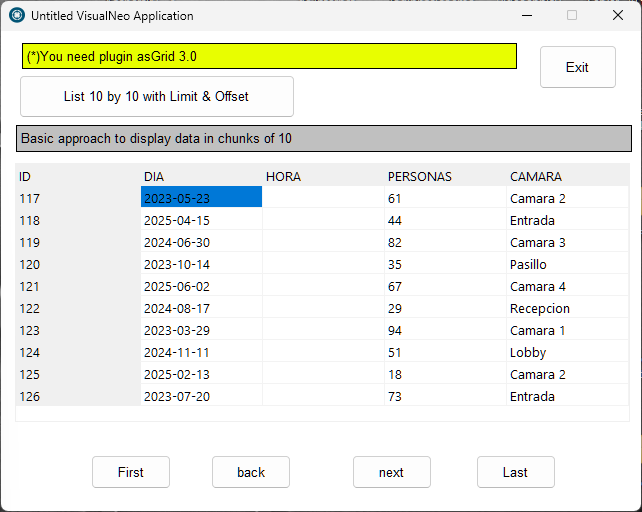Click PERSONAS value 61
The width and height of the screenshot is (642, 512).
(445, 199)
